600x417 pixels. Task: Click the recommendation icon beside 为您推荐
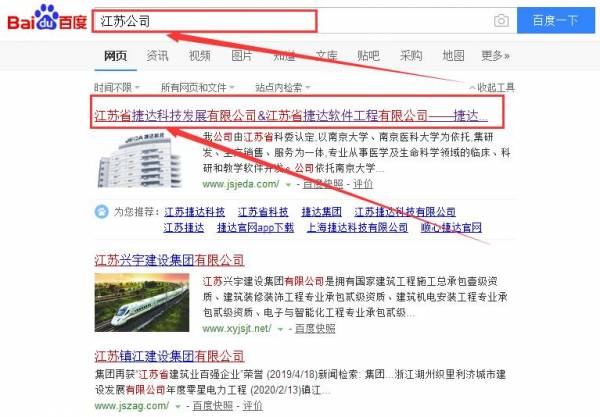101,212
